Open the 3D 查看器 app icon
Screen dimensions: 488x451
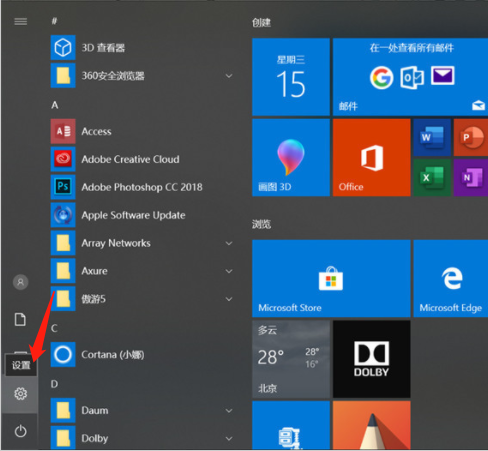point(63,48)
